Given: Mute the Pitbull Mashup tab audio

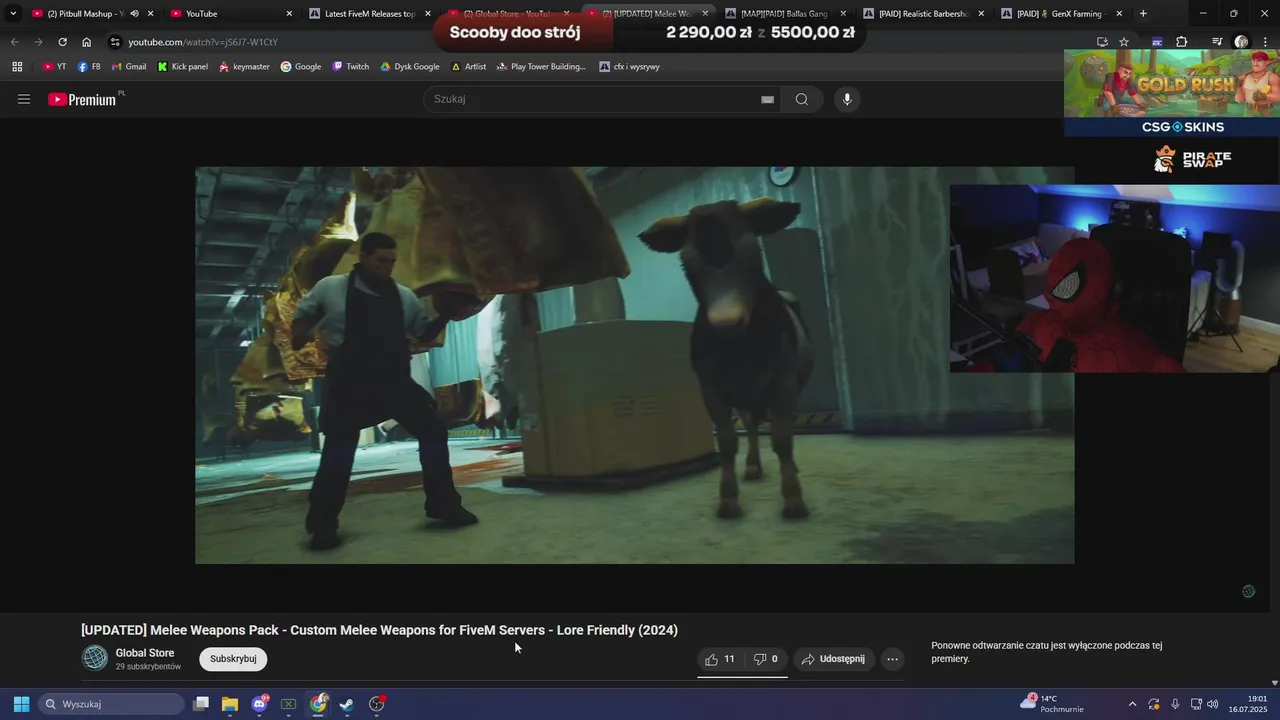Looking at the screenshot, I should click(134, 14).
